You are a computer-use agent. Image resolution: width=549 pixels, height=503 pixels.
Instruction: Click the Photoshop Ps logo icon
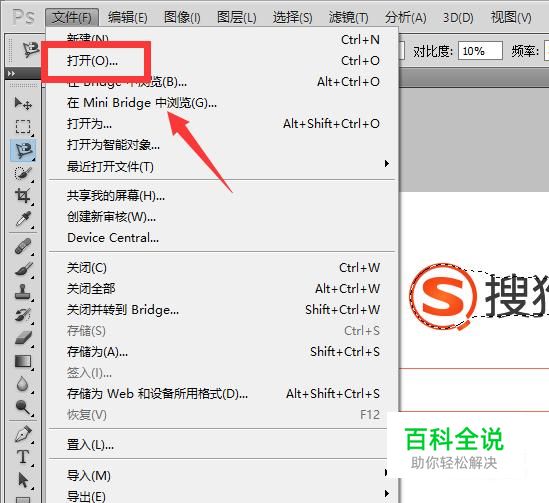coord(23,17)
